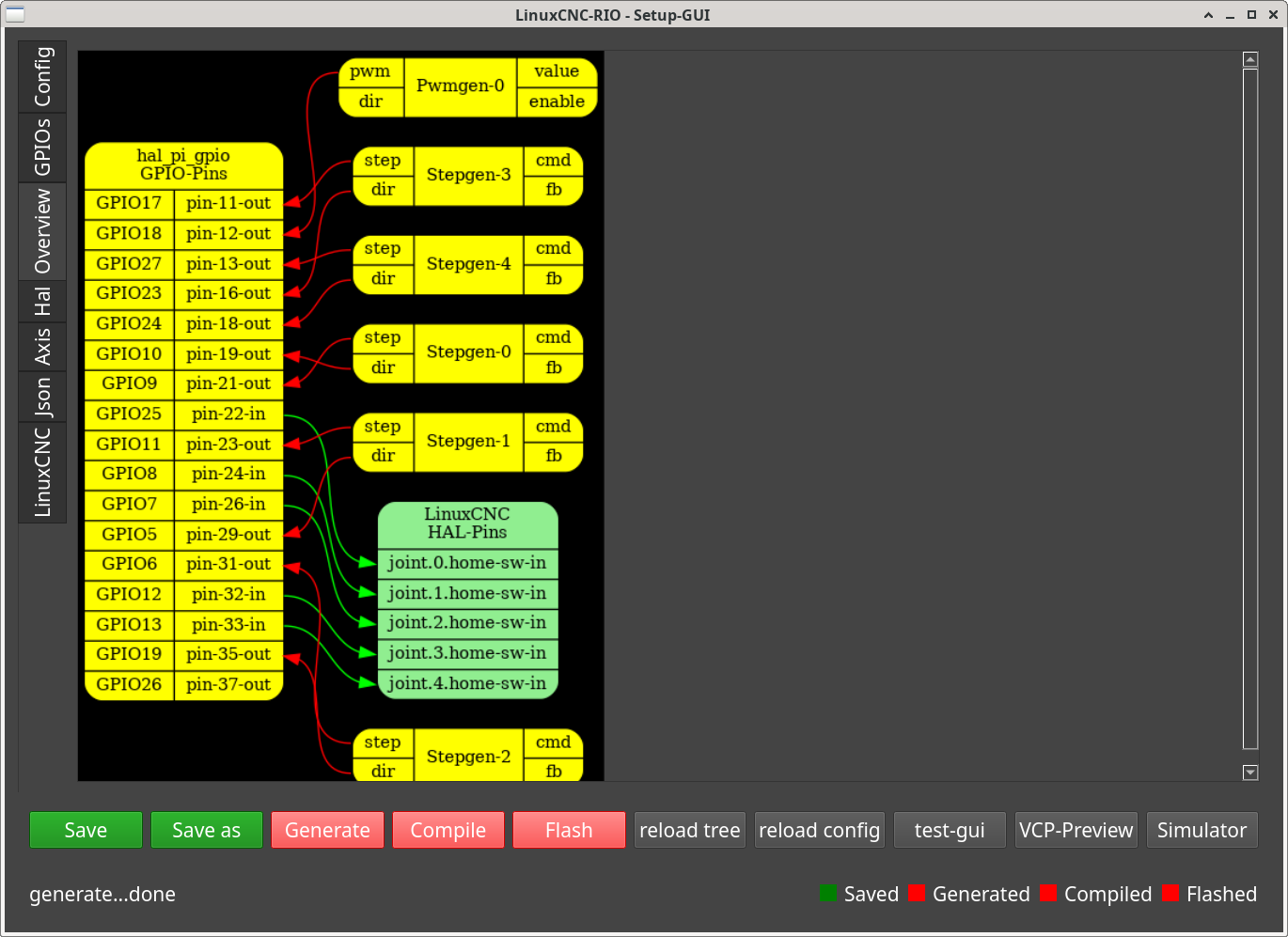Click the red Compiled status indicator
1288x937 pixels.
point(1048,893)
